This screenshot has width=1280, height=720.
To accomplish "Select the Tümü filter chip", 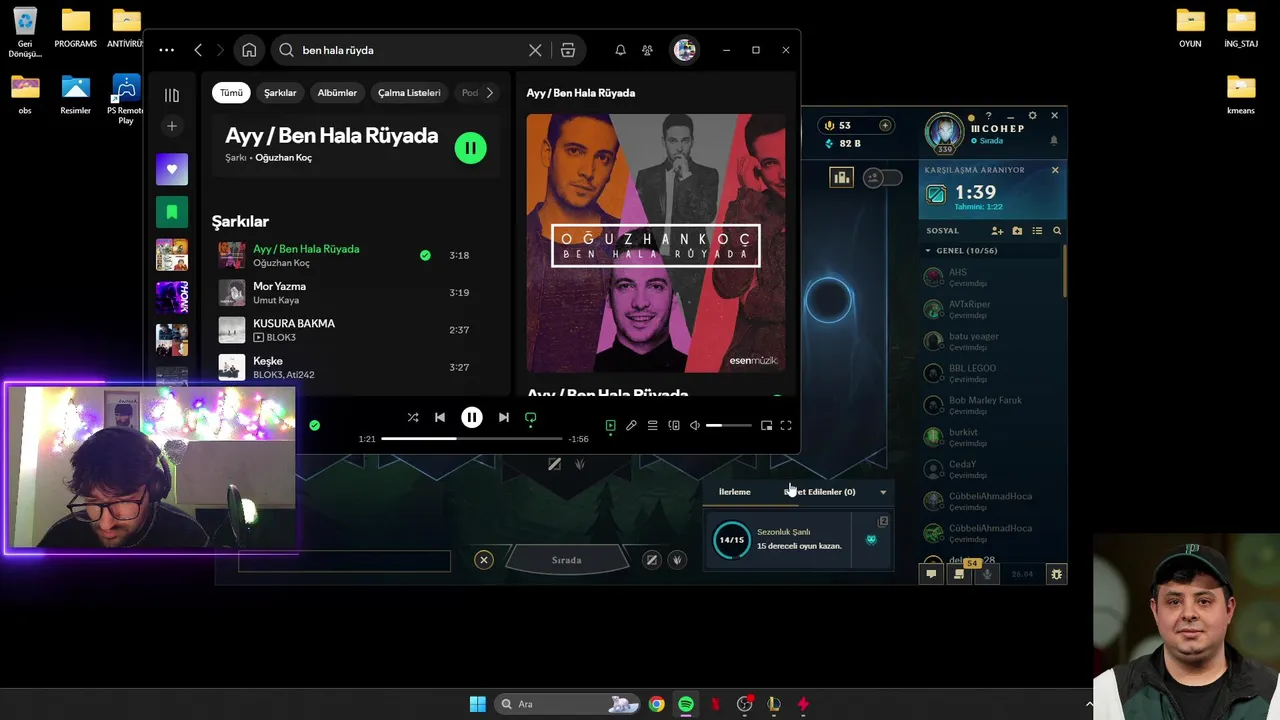I will [231, 93].
